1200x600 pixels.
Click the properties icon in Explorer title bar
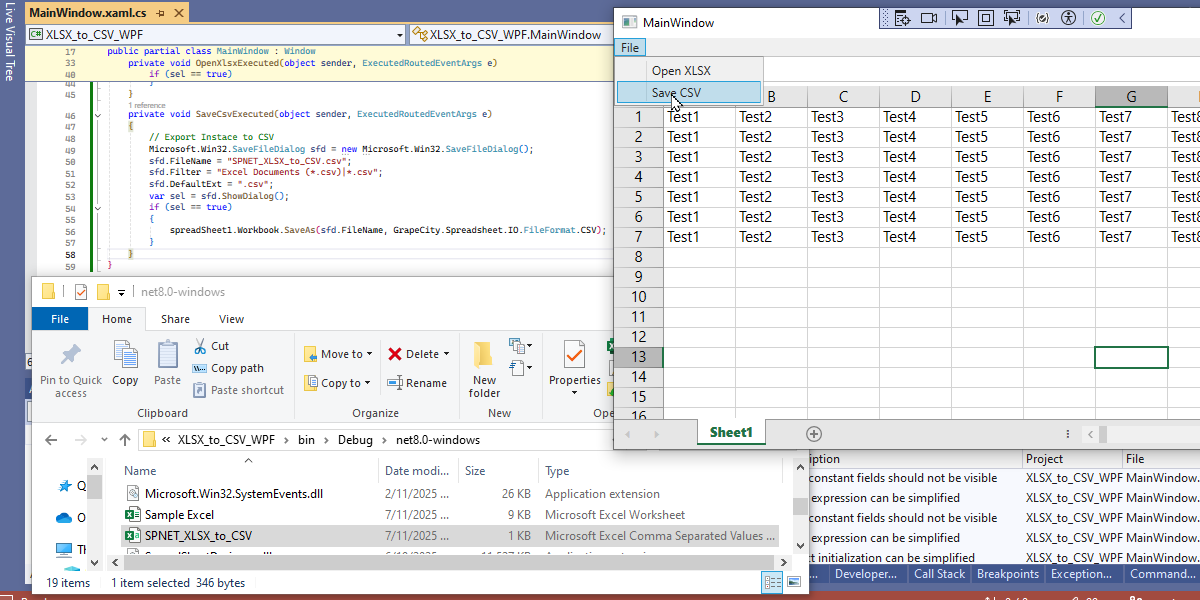(81, 292)
